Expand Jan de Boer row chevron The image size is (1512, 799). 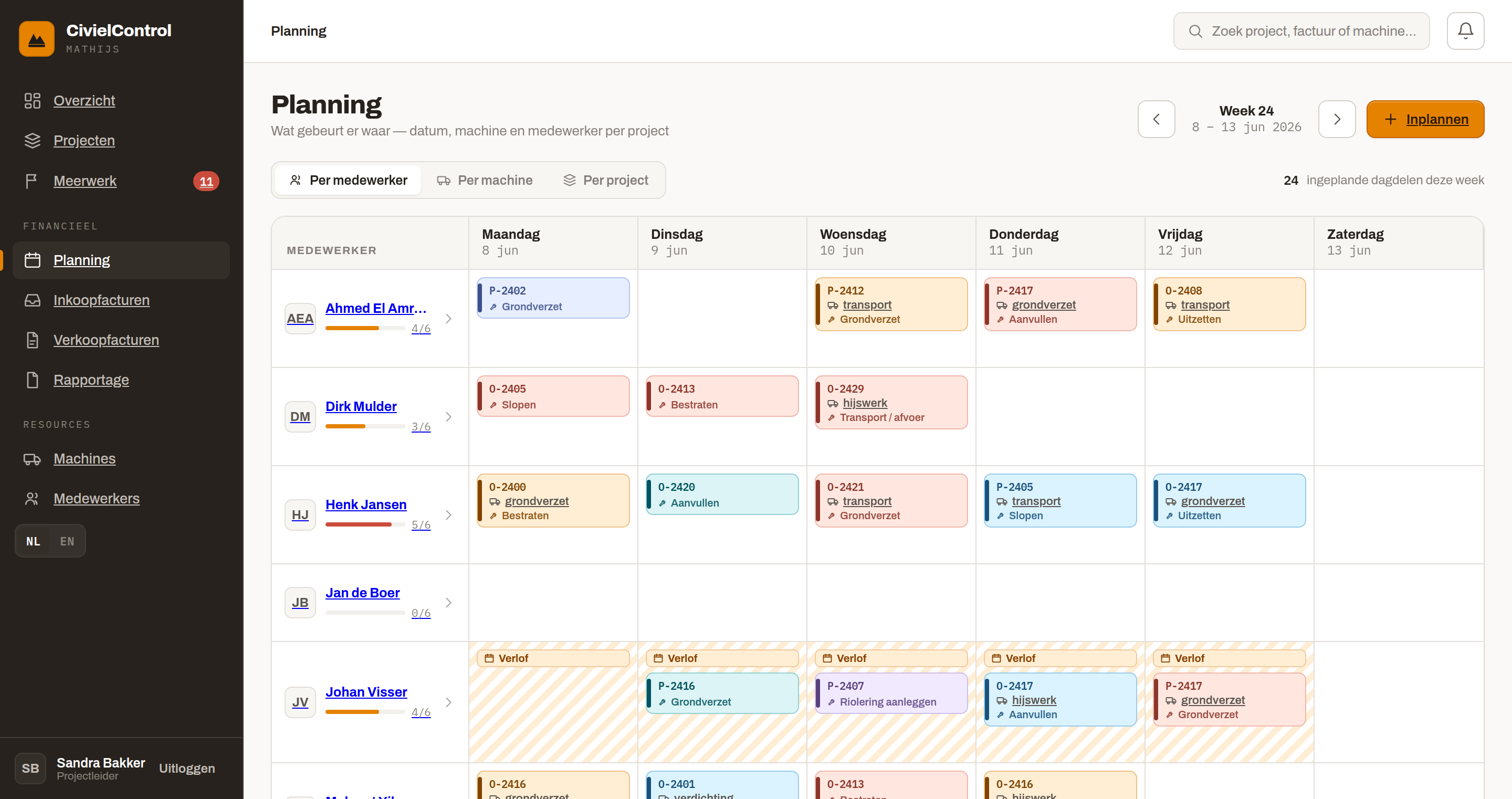click(448, 602)
